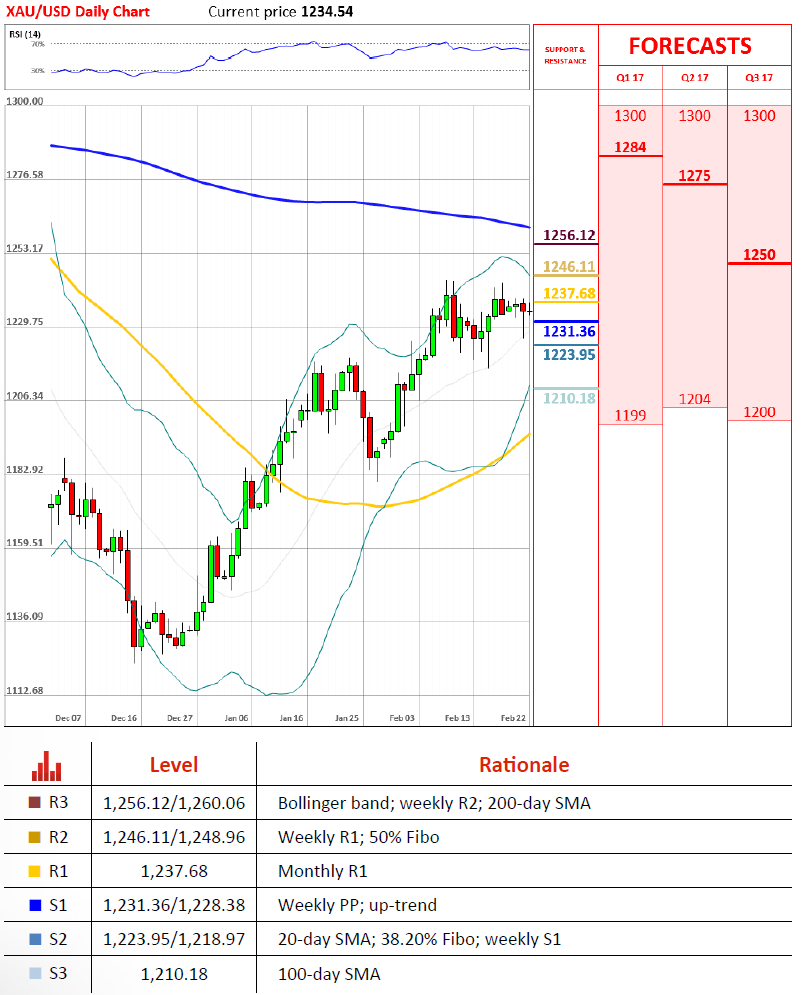Click the R3 dark red color swatch
The width and height of the screenshot is (801, 995).
[35, 803]
